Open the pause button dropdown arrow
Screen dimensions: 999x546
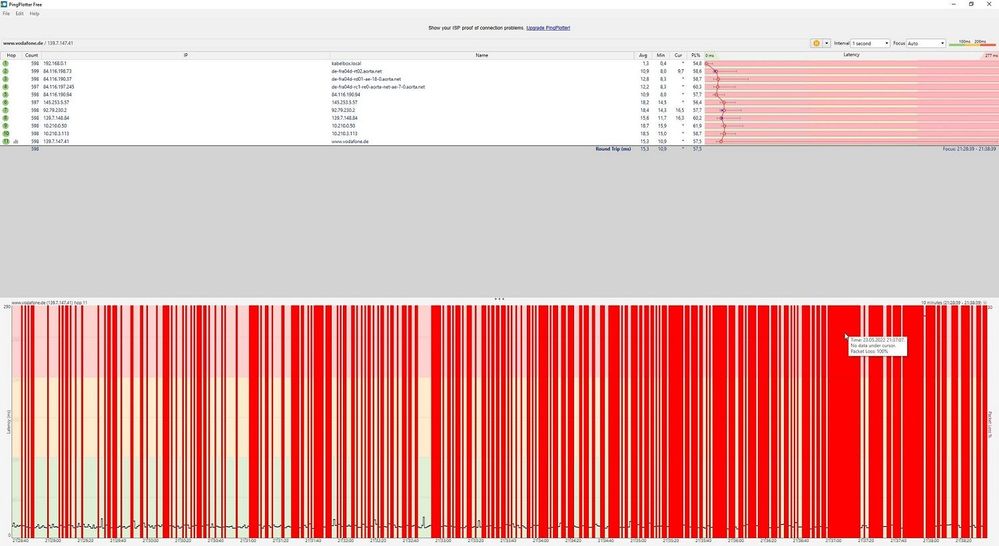(x=826, y=43)
